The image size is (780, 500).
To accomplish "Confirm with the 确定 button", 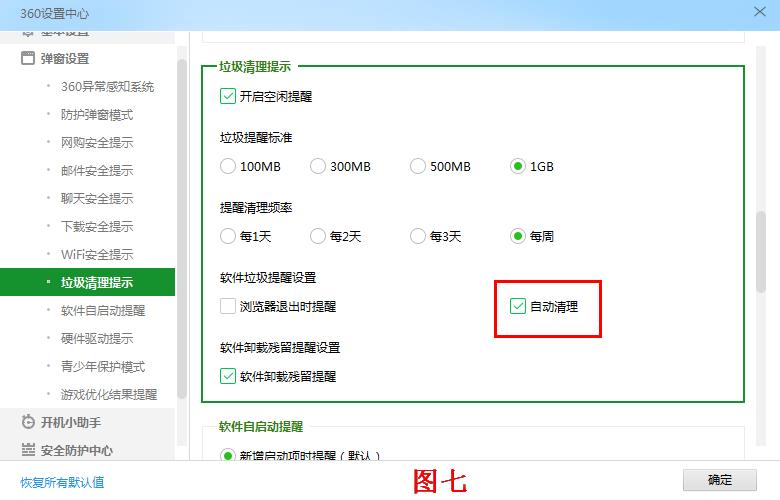I will (719, 480).
